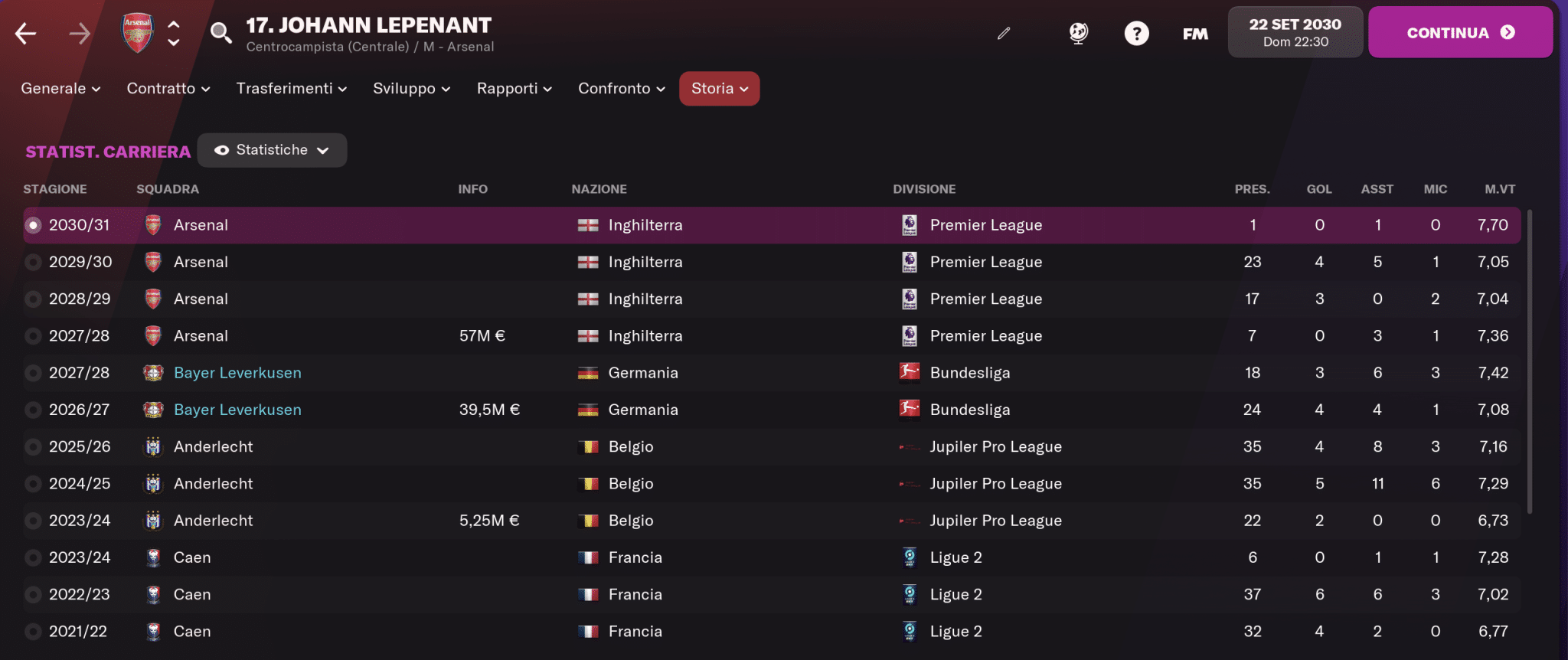Open the Statistiche dropdown

272,149
